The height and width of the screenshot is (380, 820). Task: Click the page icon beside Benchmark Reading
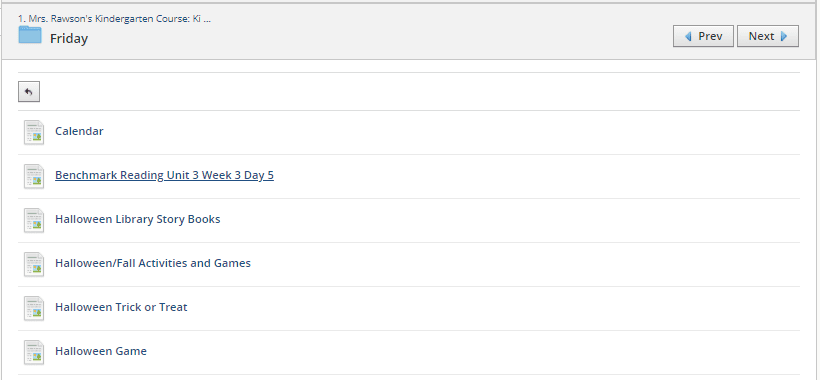(34, 176)
